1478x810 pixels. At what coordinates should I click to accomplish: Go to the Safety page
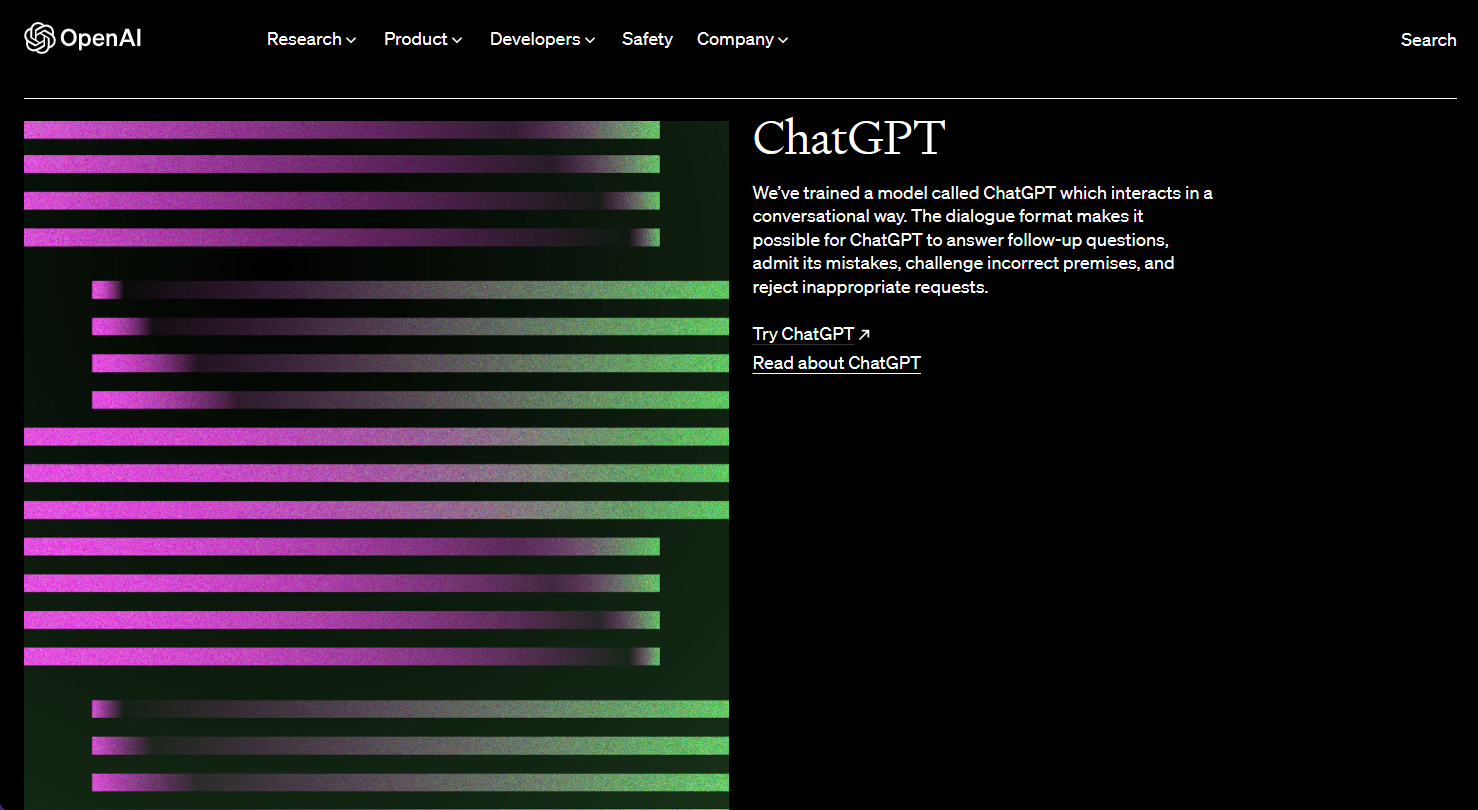point(647,39)
